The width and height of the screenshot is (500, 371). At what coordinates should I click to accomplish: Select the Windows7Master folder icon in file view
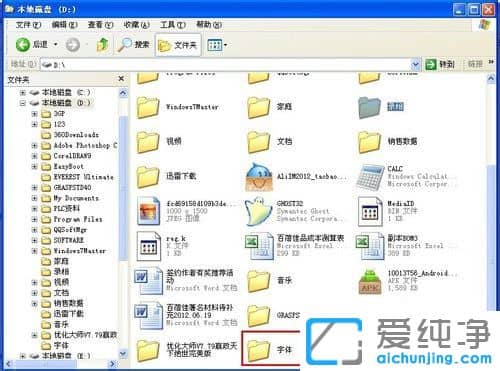pos(147,107)
